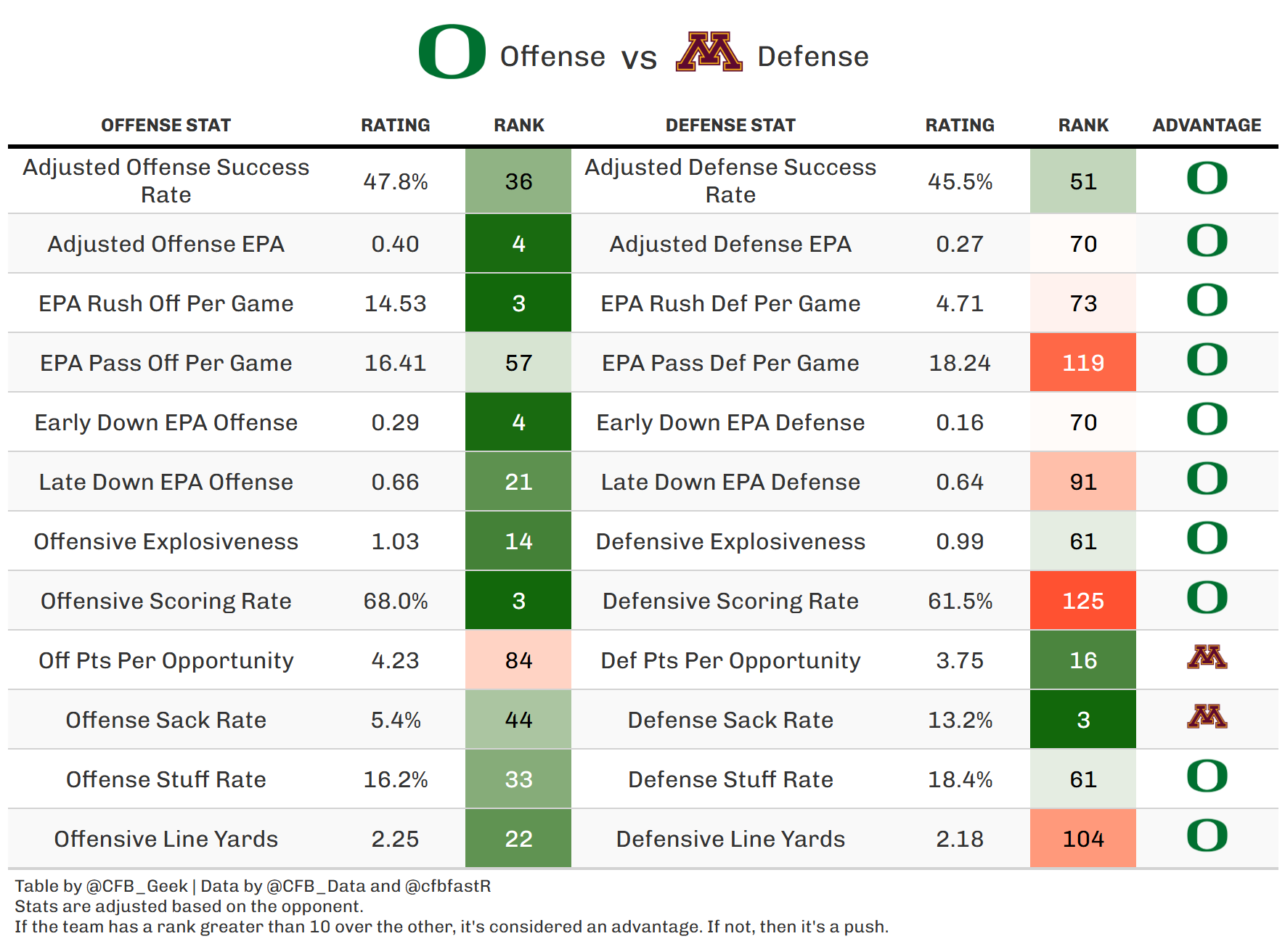This screenshot has width=1285, height=952.
Task: Click Minnesota advantage icon for Pts Per Opportunity
Action: point(1207,657)
